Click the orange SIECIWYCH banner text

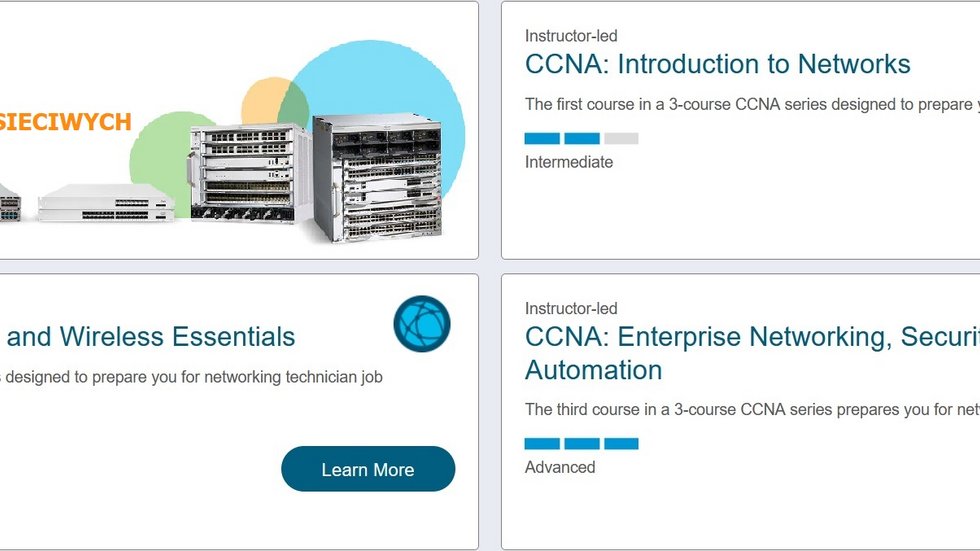[x=66, y=122]
